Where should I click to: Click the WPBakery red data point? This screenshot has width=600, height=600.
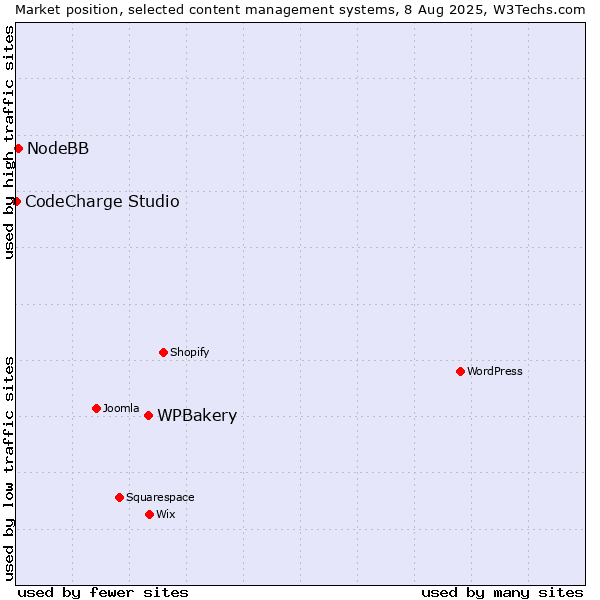148,415
